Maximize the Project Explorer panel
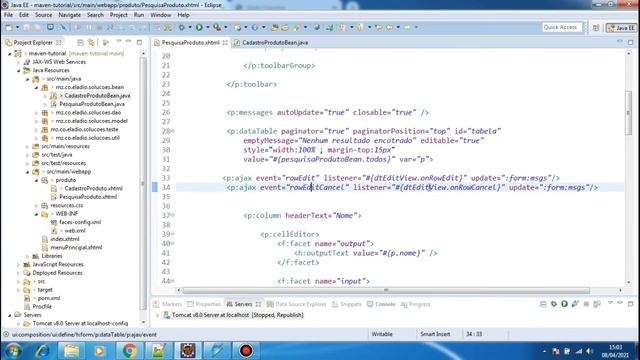640x360 pixels. pyautogui.click(x=139, y=42)
